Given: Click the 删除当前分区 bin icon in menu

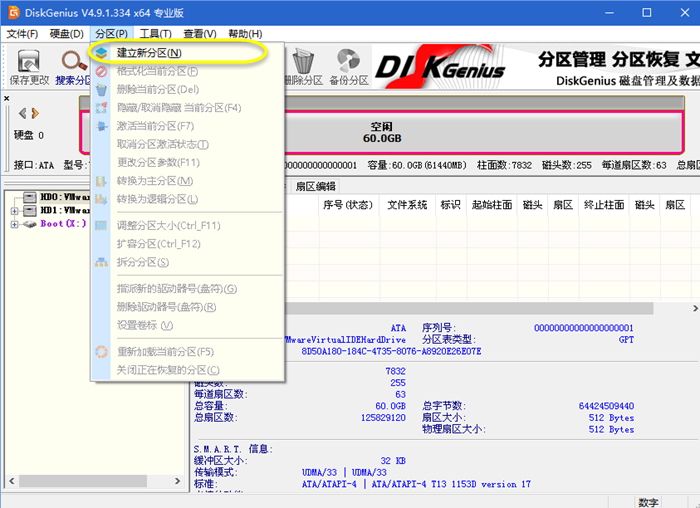Looking at the screenshot, I should 101,89.
